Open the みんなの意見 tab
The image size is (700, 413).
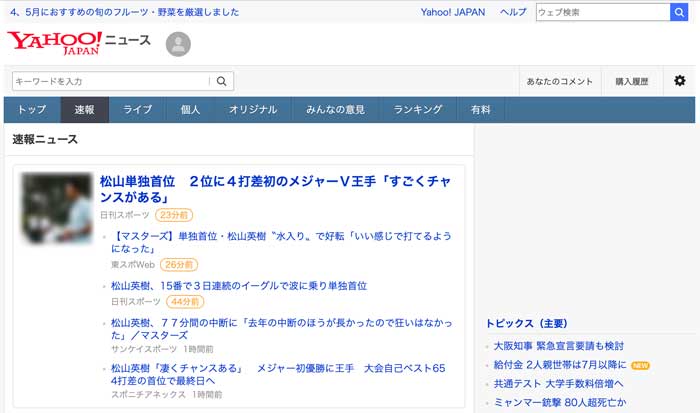point(336,109)
